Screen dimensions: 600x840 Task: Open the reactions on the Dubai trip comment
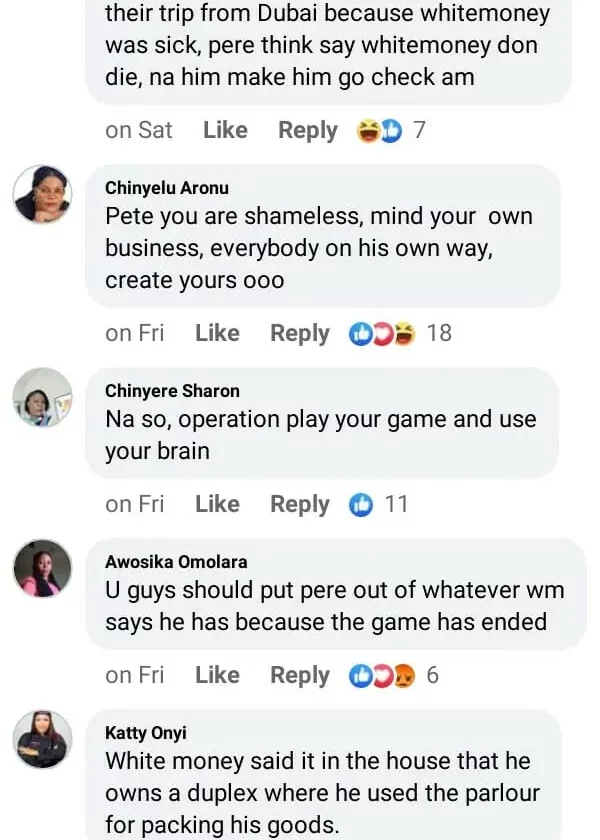point(380,131)
